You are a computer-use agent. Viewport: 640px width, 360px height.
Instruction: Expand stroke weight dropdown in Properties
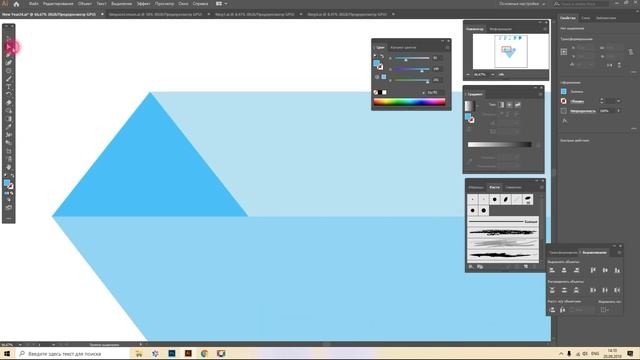(618, 101)
